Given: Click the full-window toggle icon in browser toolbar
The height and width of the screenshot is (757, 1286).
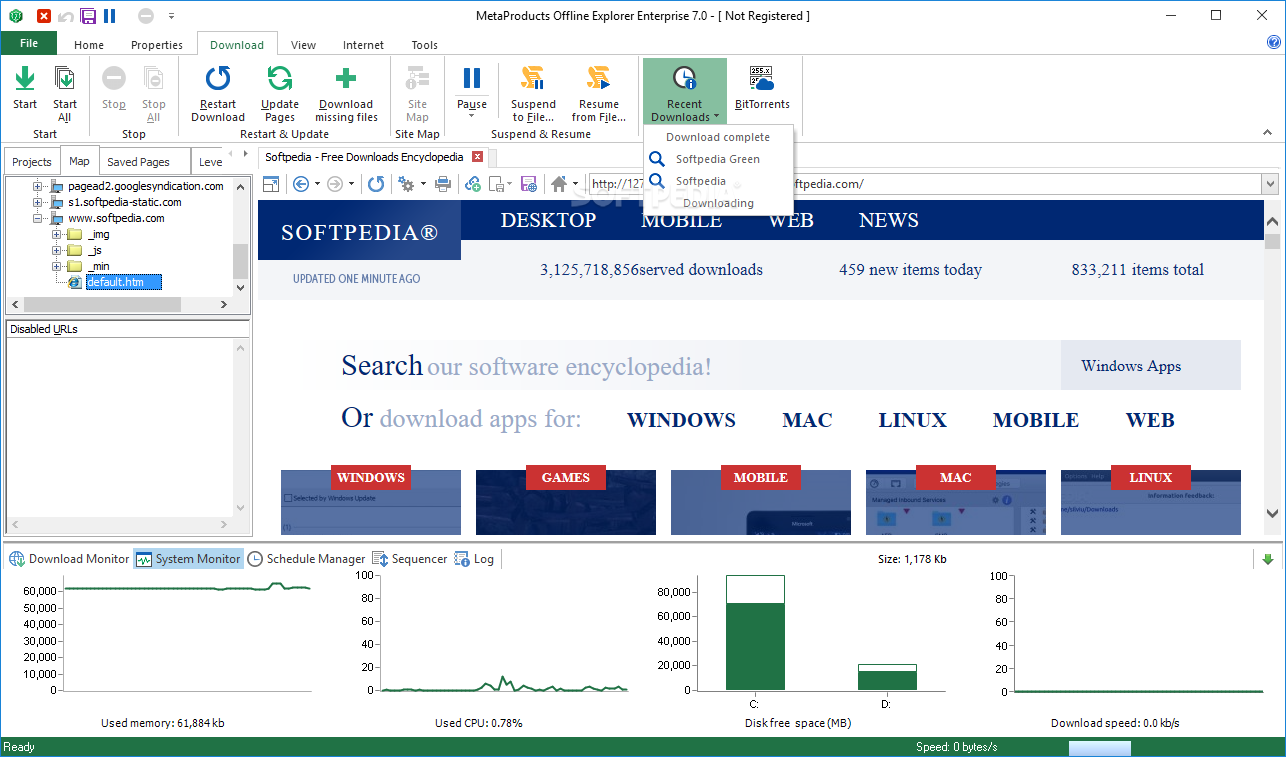Looking at the screenshot, I should [x=271, y=184].
